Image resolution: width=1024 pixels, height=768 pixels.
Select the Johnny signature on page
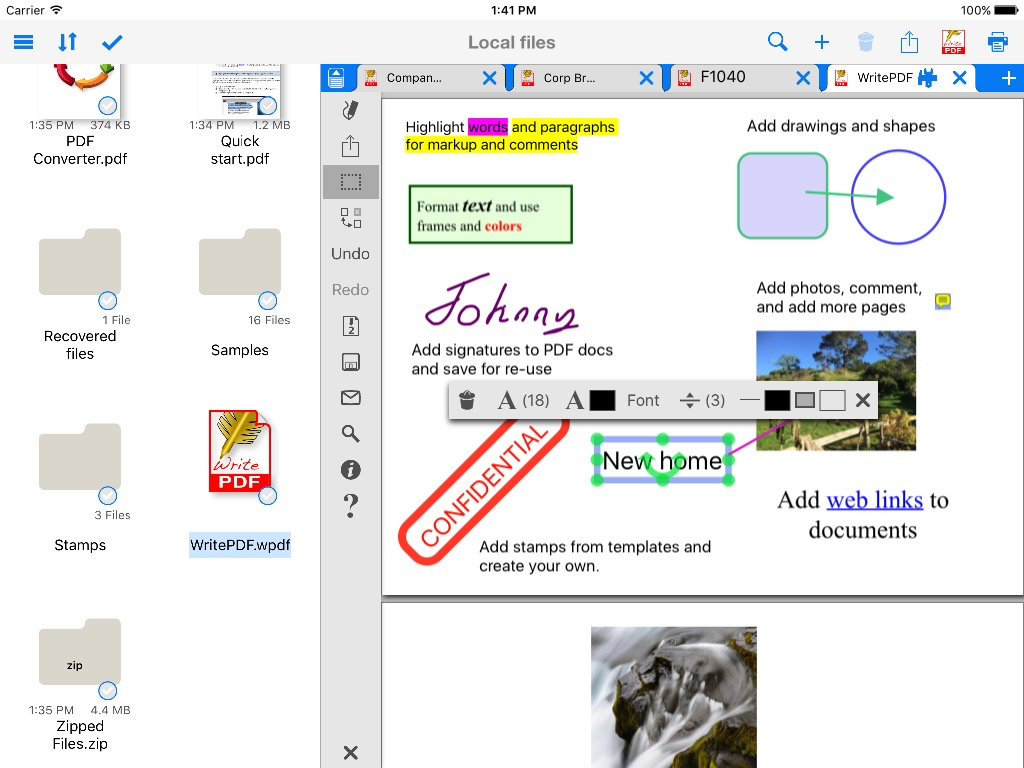click(x=501, y=302)
